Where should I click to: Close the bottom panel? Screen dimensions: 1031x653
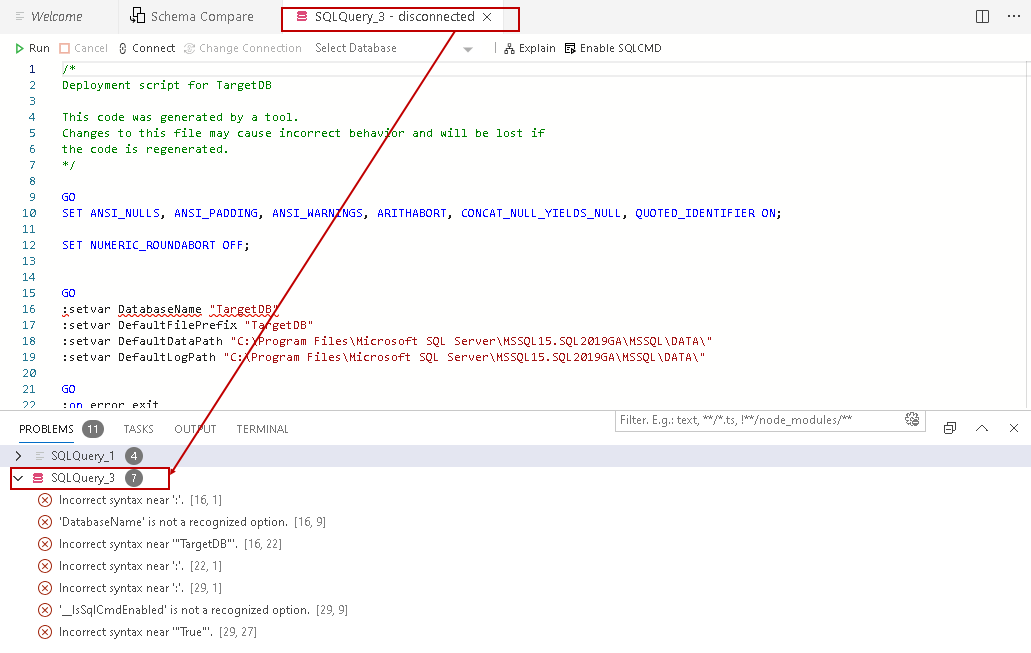[1014, 428]
